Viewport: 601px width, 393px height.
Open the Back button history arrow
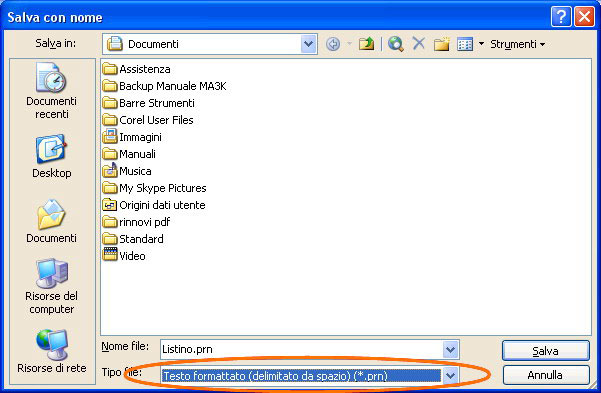tap(349, 44)
